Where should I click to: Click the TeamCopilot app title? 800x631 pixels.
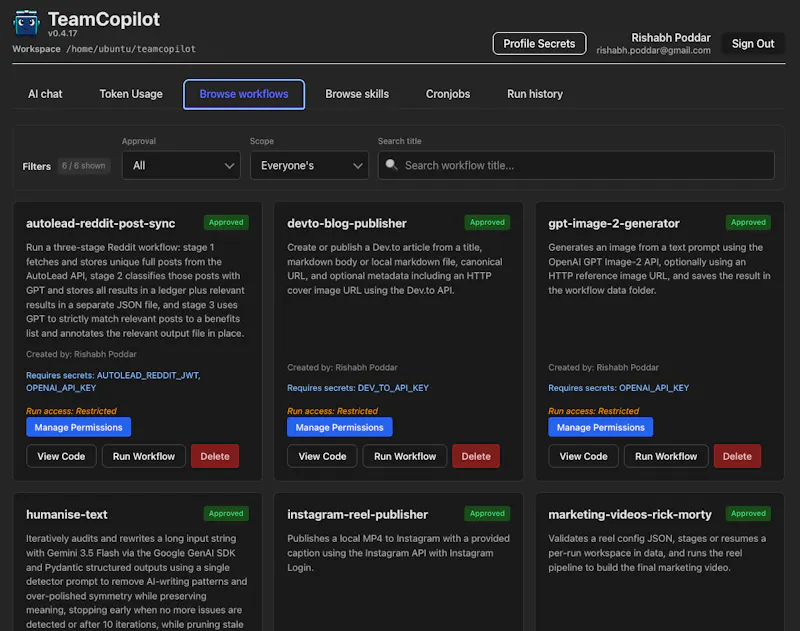pos(104,19)
